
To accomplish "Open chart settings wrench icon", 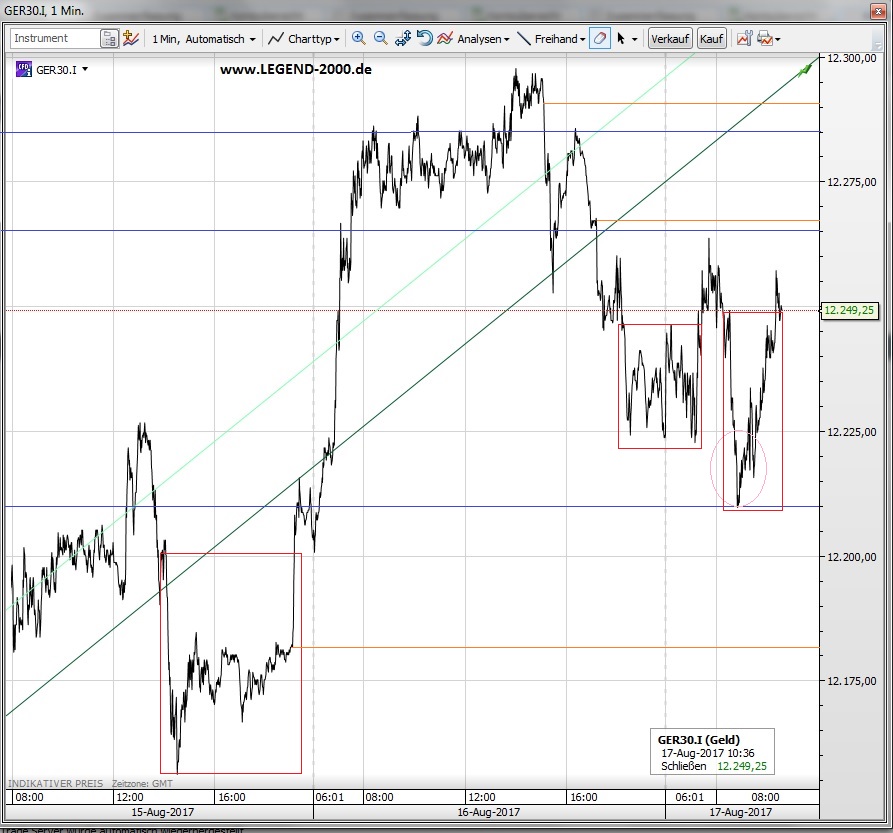I will [744, 38].
